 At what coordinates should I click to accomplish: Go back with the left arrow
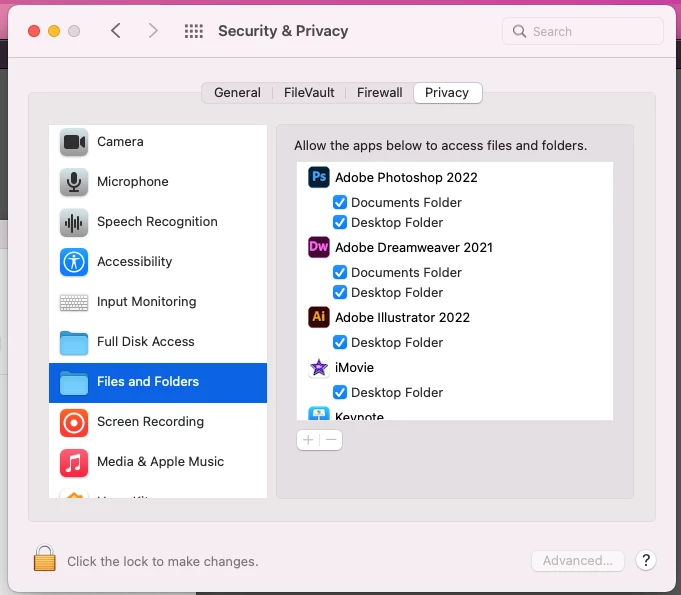pyautogui.click(x=116, y=31)
